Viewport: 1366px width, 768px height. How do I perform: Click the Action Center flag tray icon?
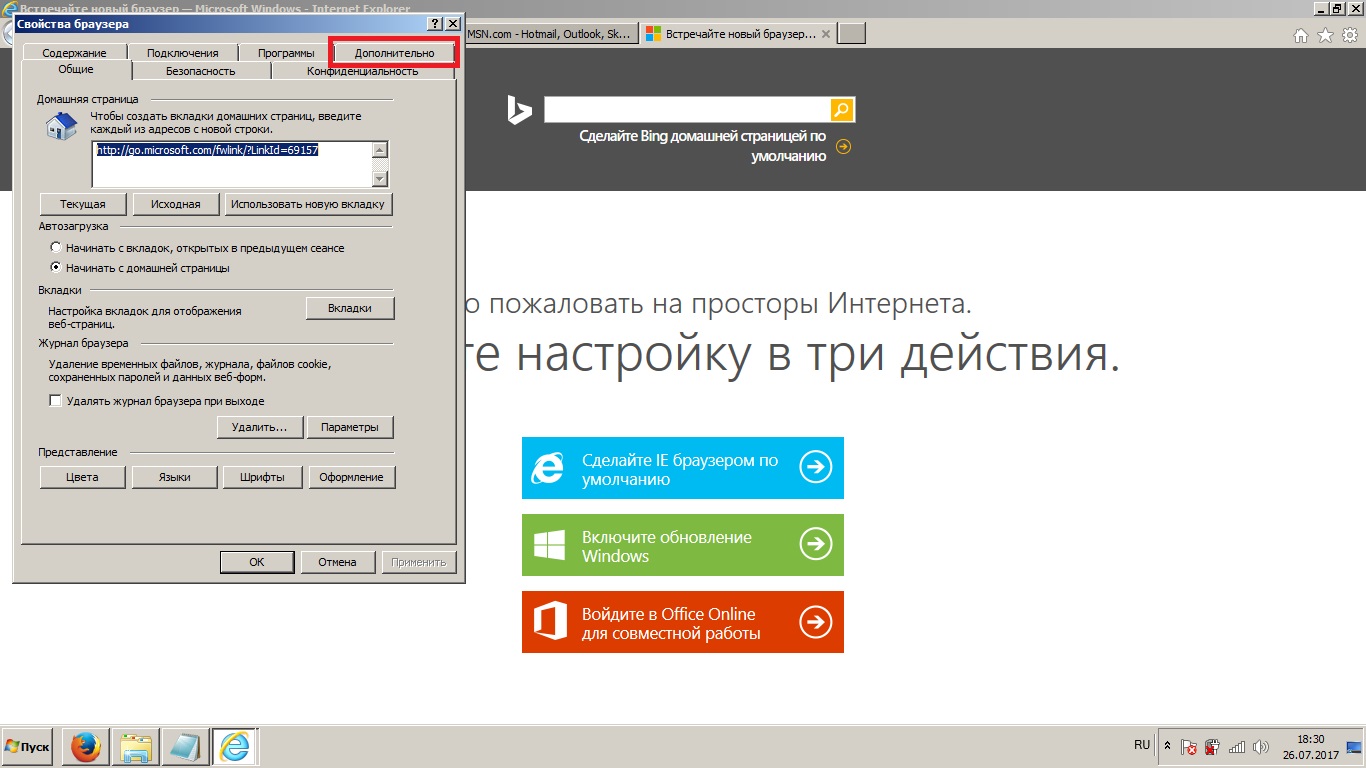tap(1189, 746)
